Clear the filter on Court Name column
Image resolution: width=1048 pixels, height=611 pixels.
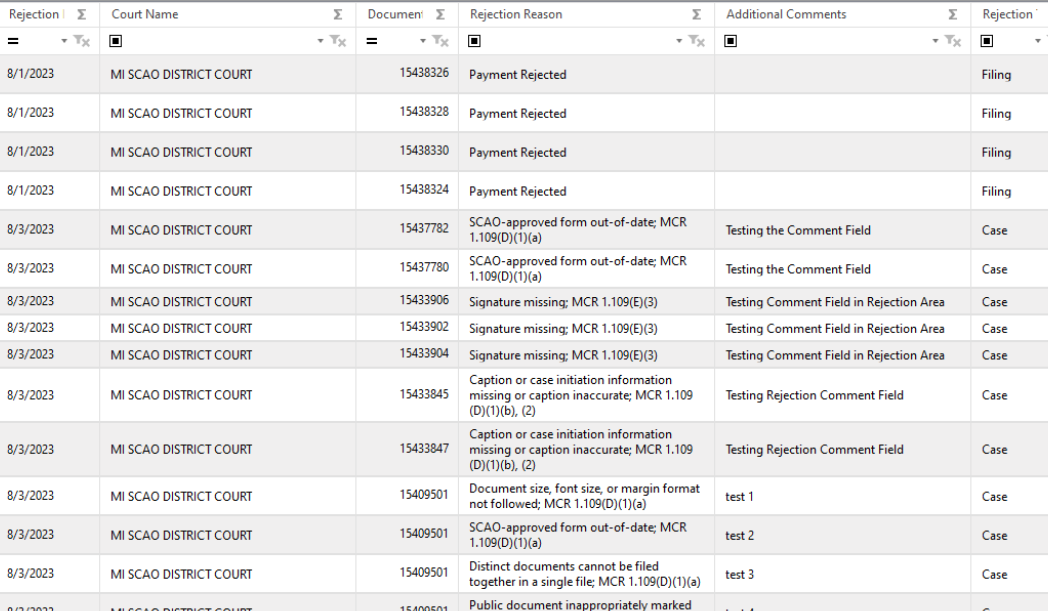tap(340, 41)
